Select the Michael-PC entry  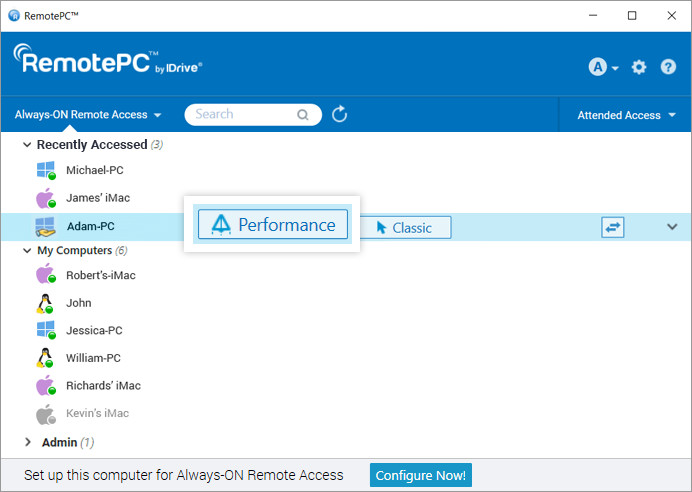click(95, 170)
